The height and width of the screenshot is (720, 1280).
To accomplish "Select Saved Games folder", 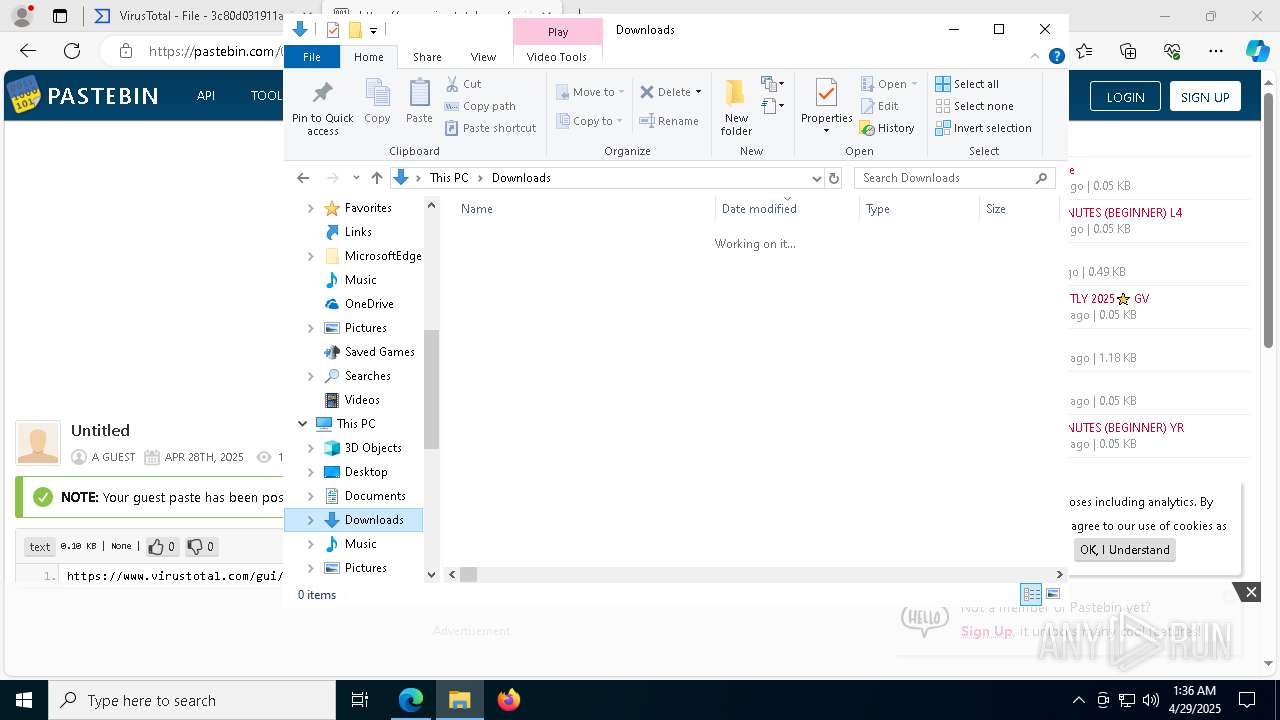I will (379, 352).
